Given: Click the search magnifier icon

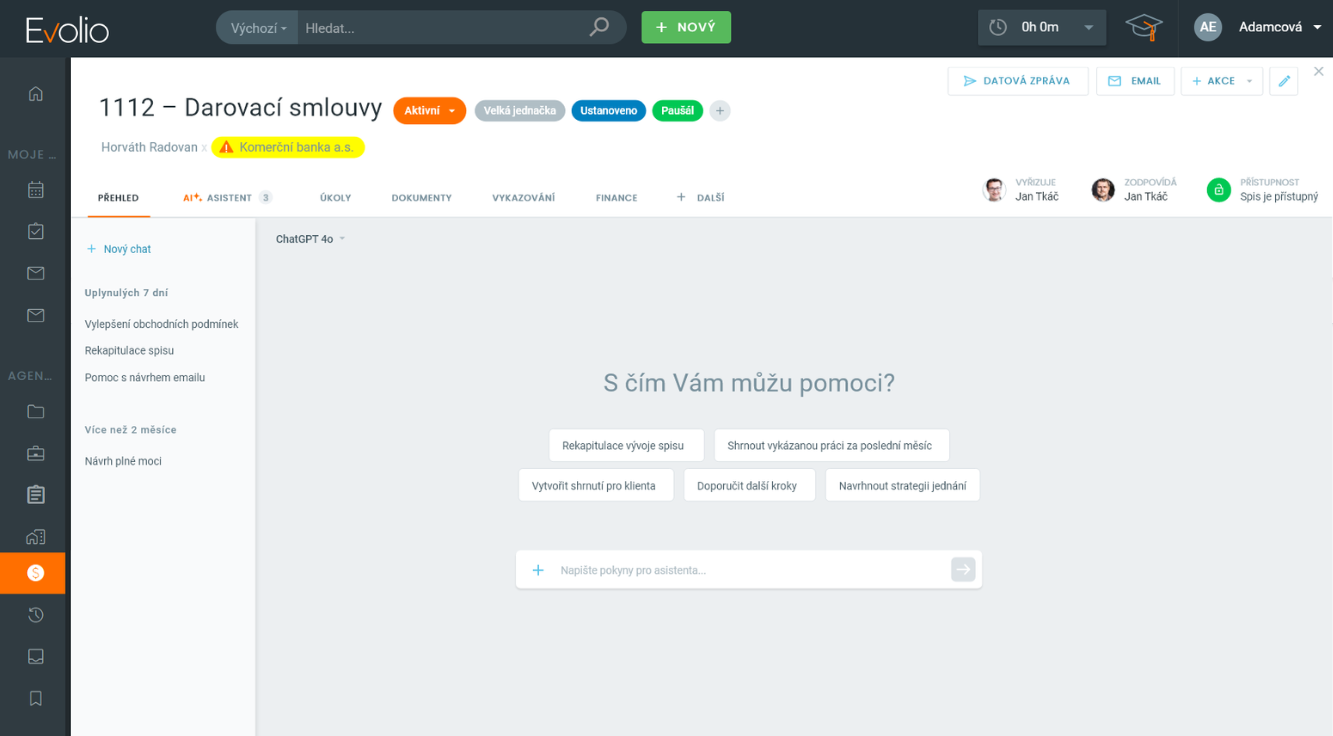Looking at the screenshot, I should coord(599,28).
